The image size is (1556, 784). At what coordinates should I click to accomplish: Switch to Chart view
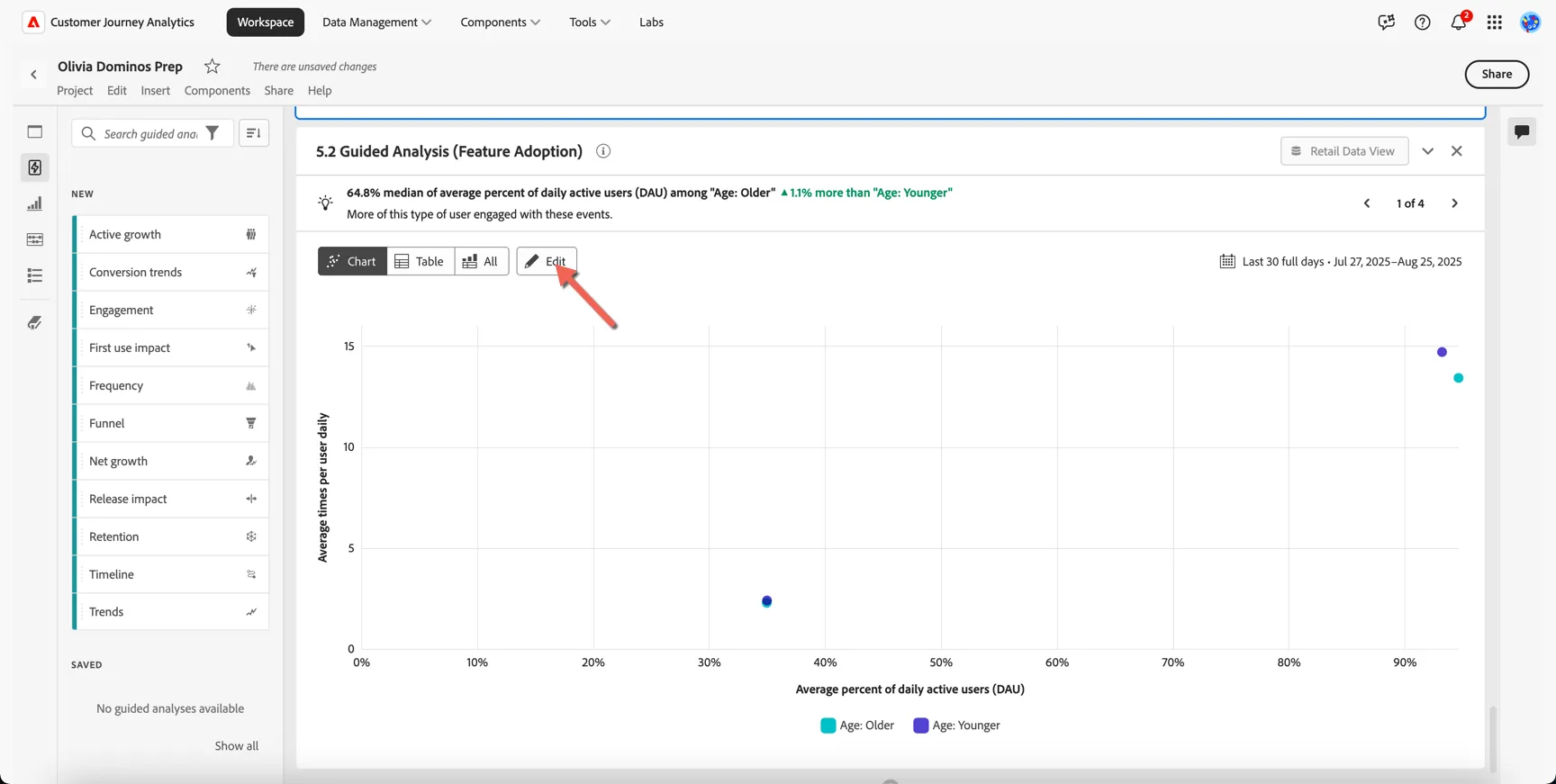pos(352,261)
